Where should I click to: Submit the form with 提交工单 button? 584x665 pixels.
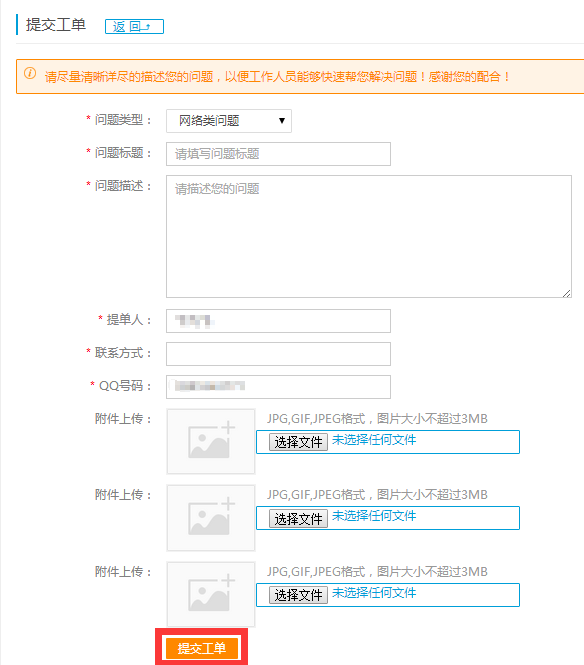tap(201, 648)
